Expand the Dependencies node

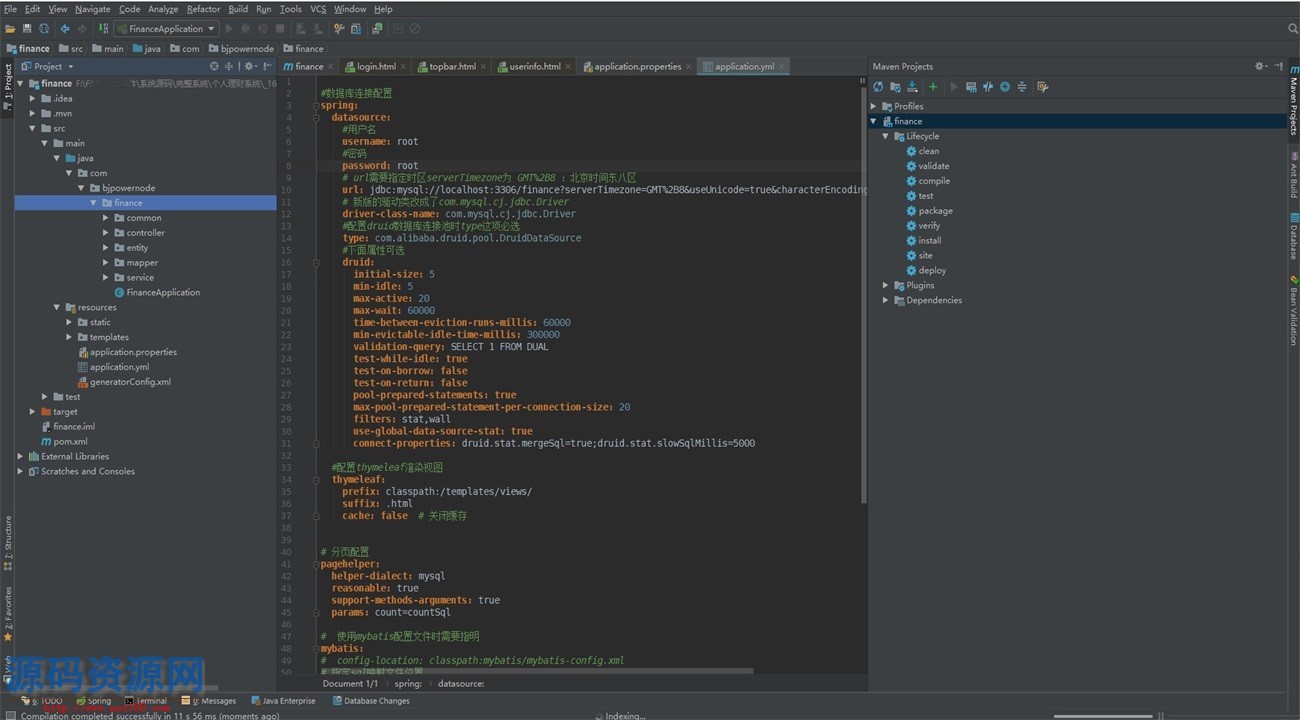pos(886,300)
